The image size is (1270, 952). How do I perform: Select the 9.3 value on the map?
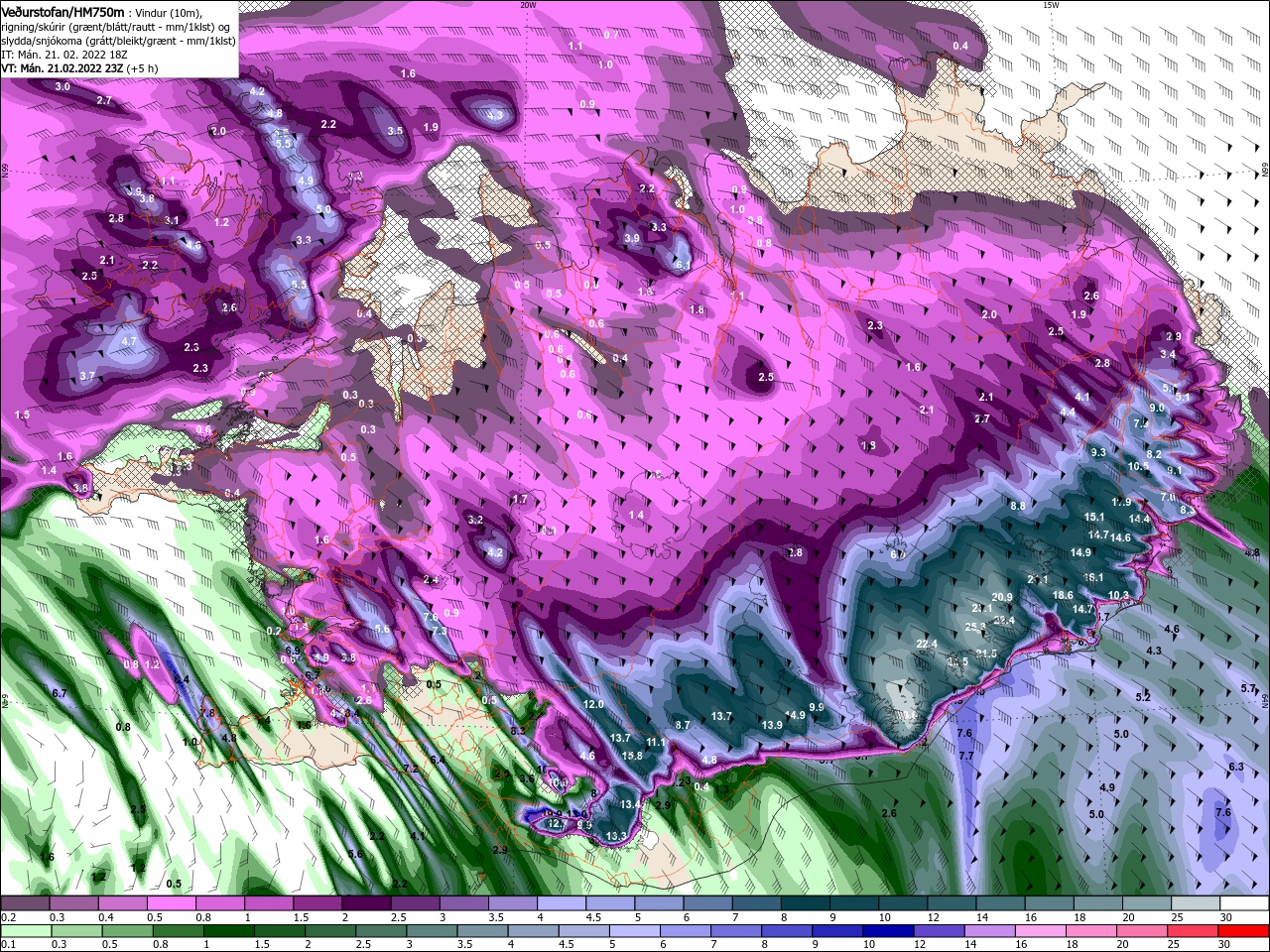(x=1098, y=452)
